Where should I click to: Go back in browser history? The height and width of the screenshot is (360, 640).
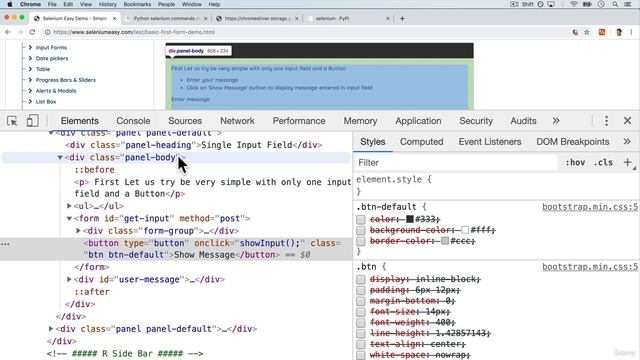[x=8, y=32]
